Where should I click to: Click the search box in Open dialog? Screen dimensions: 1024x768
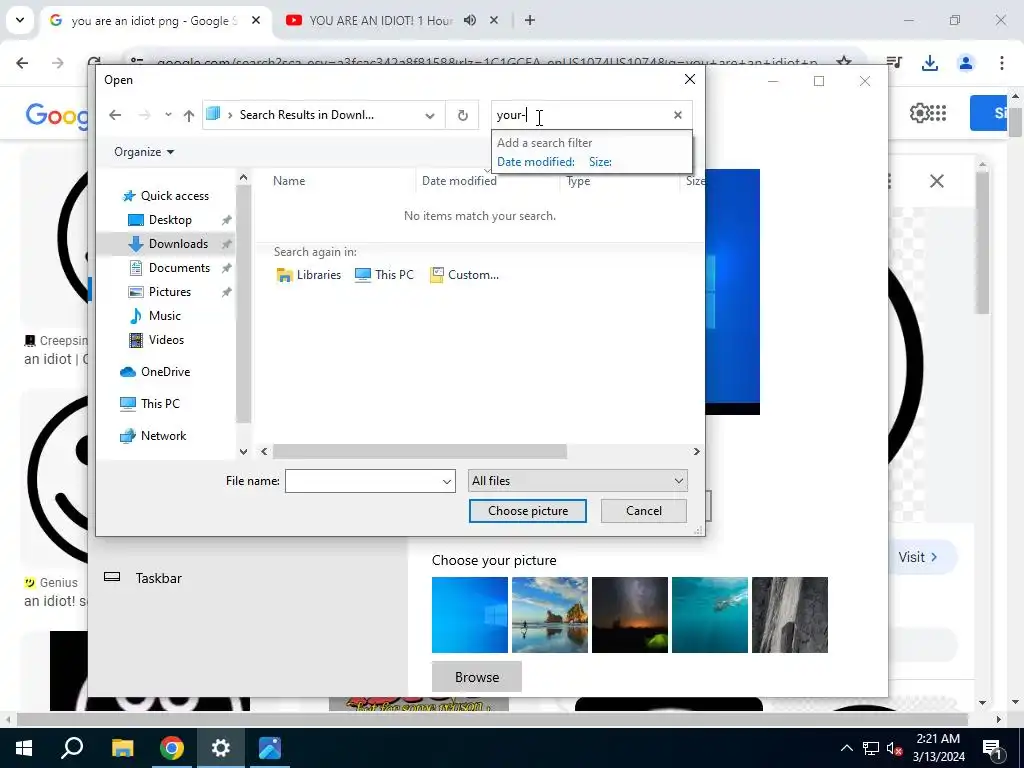pos(581,115)
